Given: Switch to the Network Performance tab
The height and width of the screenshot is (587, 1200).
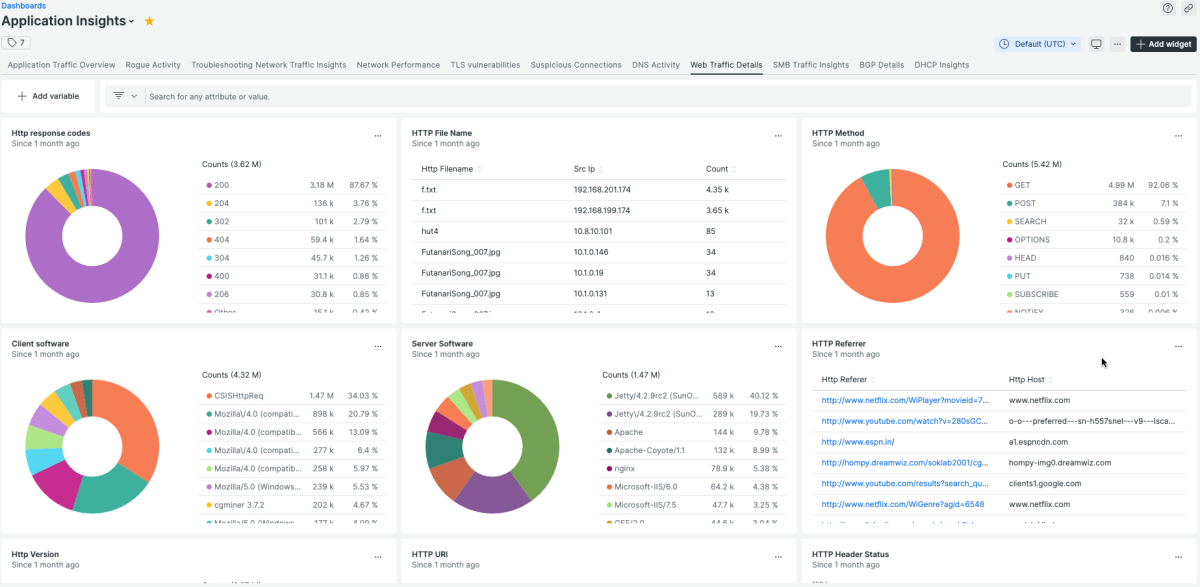Looking at the screenshot, I should point(398,65).
